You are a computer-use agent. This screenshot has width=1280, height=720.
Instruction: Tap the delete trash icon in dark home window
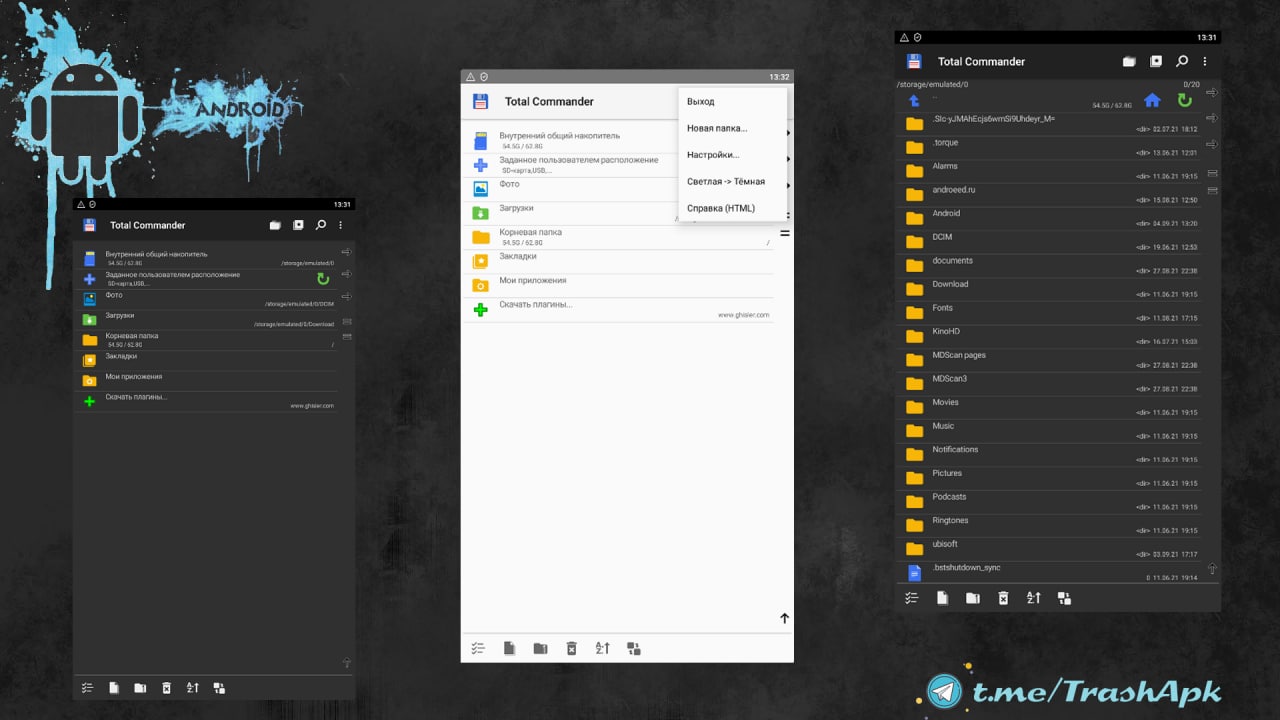pos(166,688)
